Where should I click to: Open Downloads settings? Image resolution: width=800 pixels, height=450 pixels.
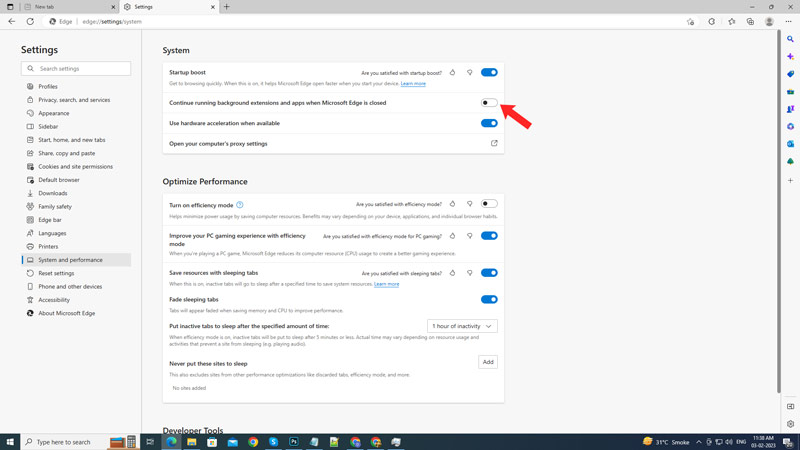(x=76, y=193)
